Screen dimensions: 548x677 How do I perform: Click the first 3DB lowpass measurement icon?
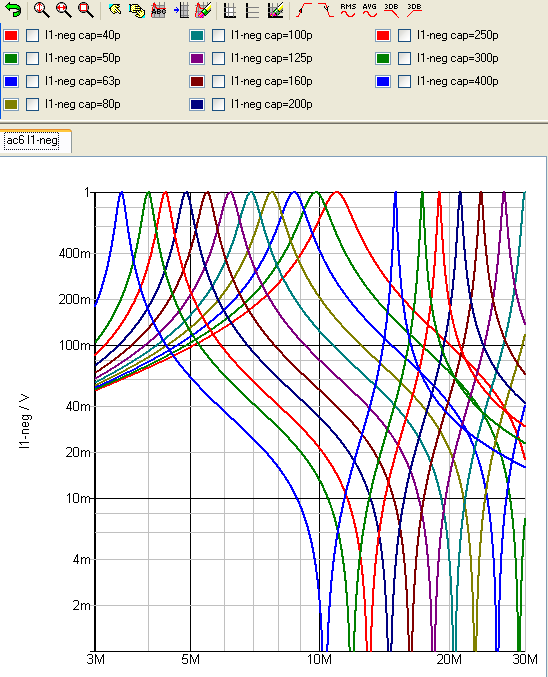click(x=392, y=9)
